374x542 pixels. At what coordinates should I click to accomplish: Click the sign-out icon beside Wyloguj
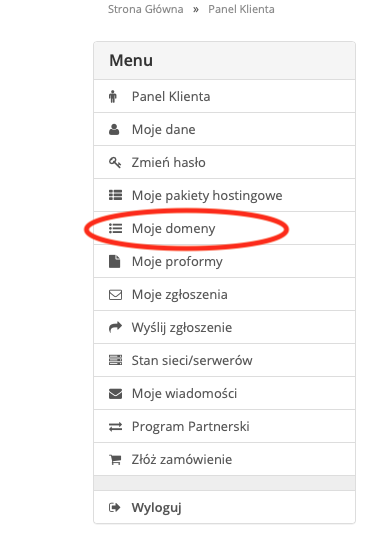tap(115, 507)
